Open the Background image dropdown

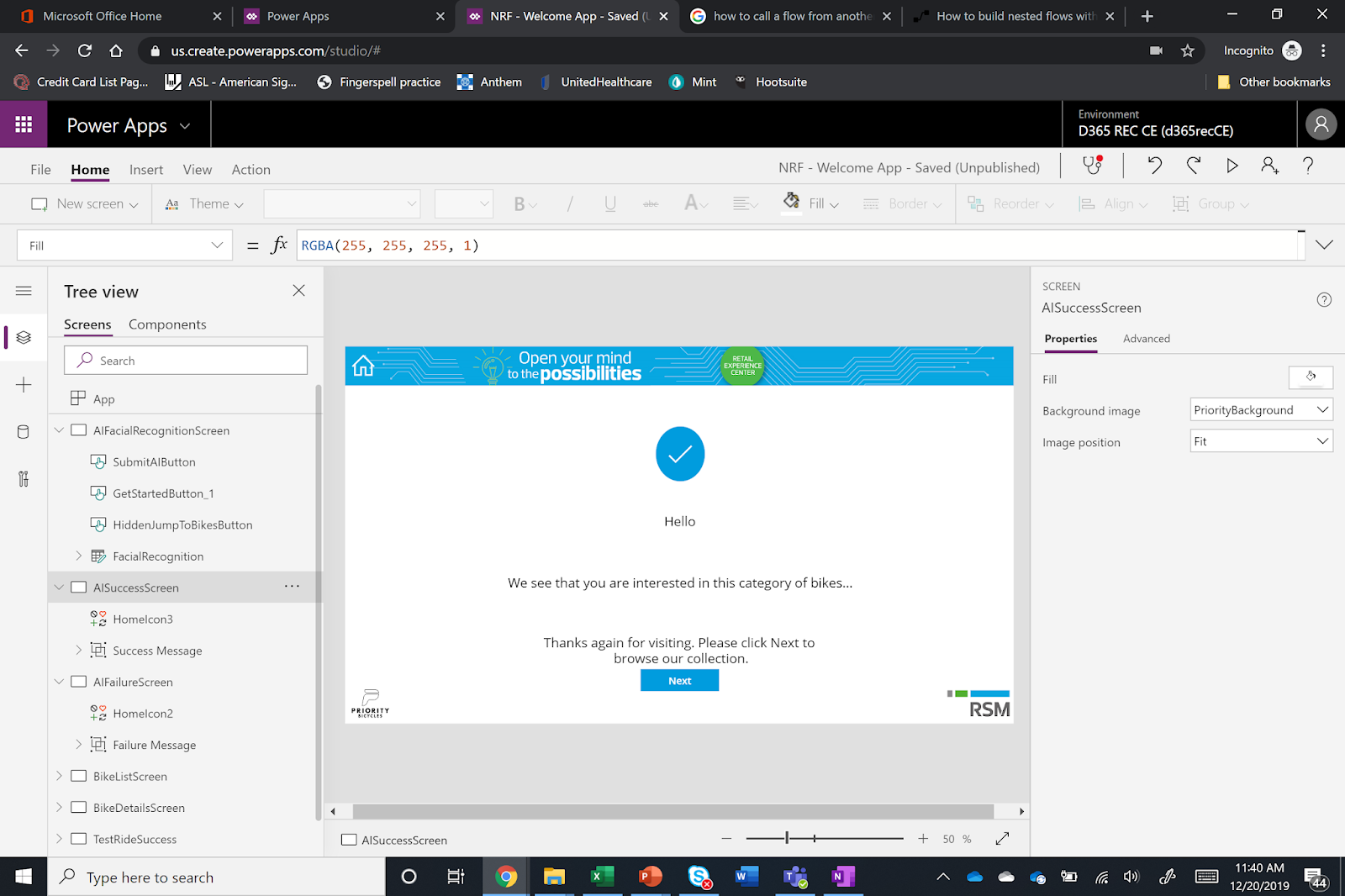tap(1260, 409)
